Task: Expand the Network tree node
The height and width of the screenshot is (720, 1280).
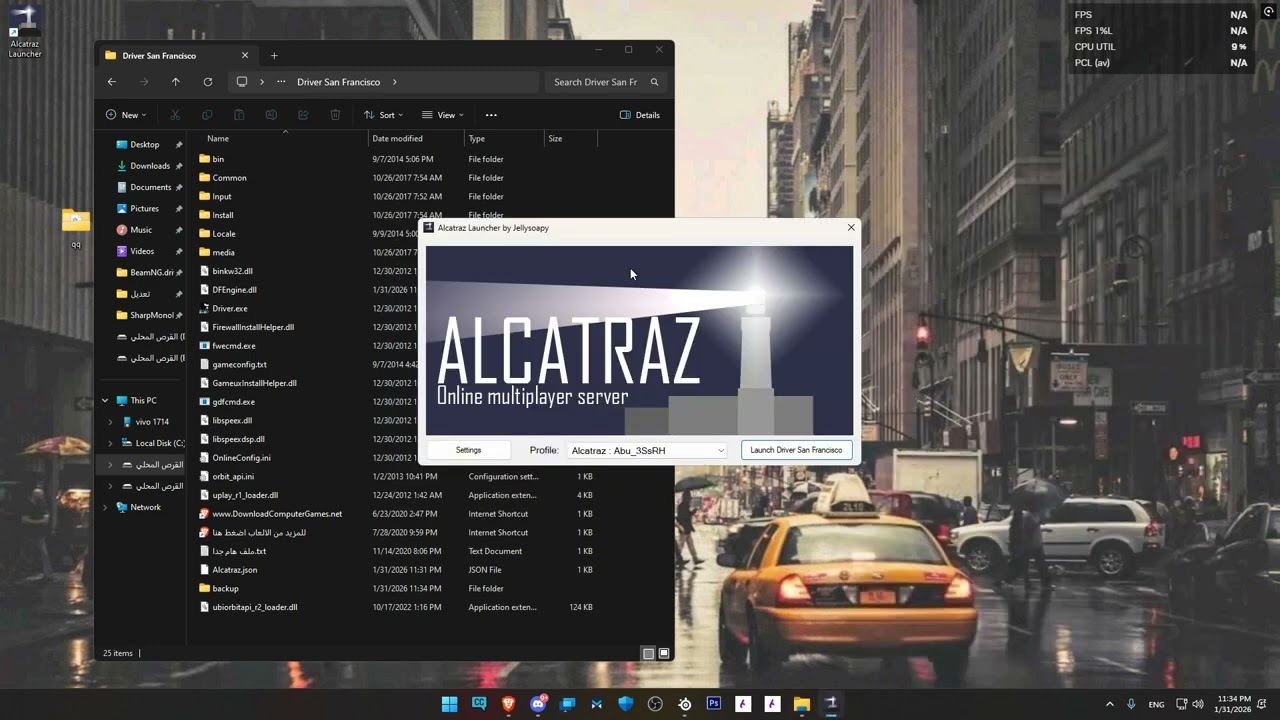Action: (x=105, y=507)
